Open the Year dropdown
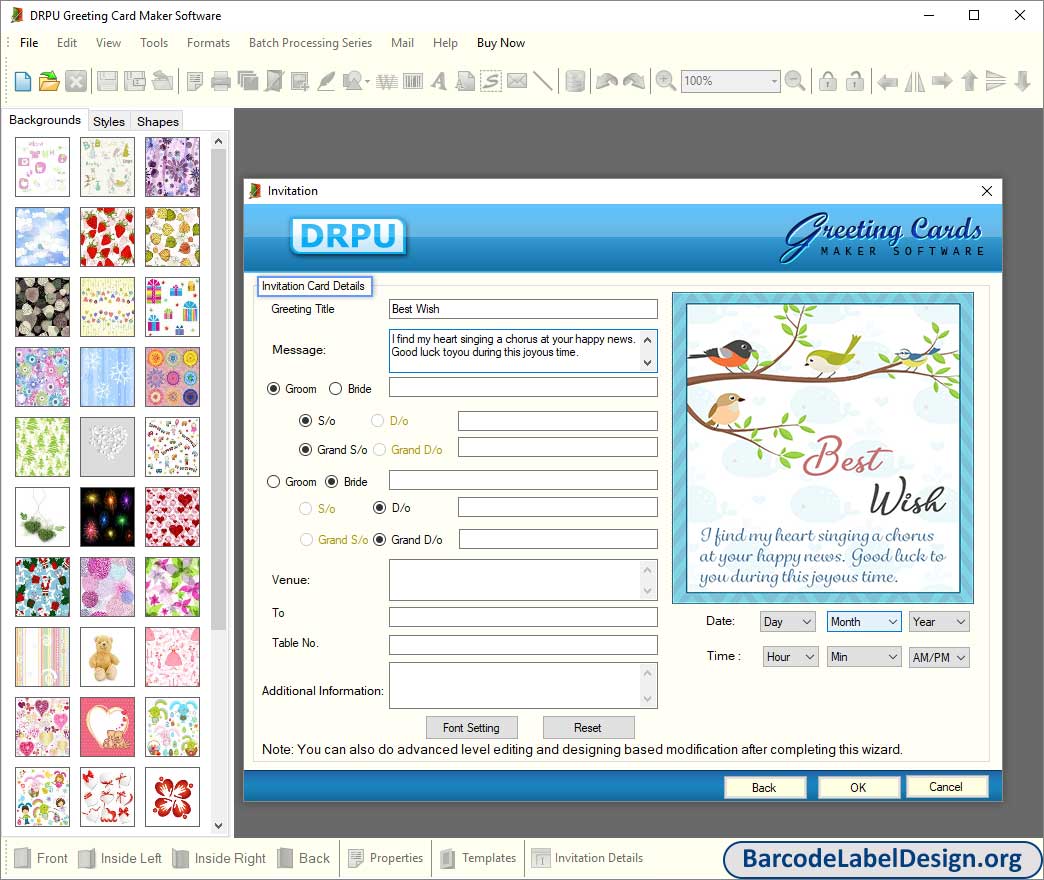 click(939, 622)
